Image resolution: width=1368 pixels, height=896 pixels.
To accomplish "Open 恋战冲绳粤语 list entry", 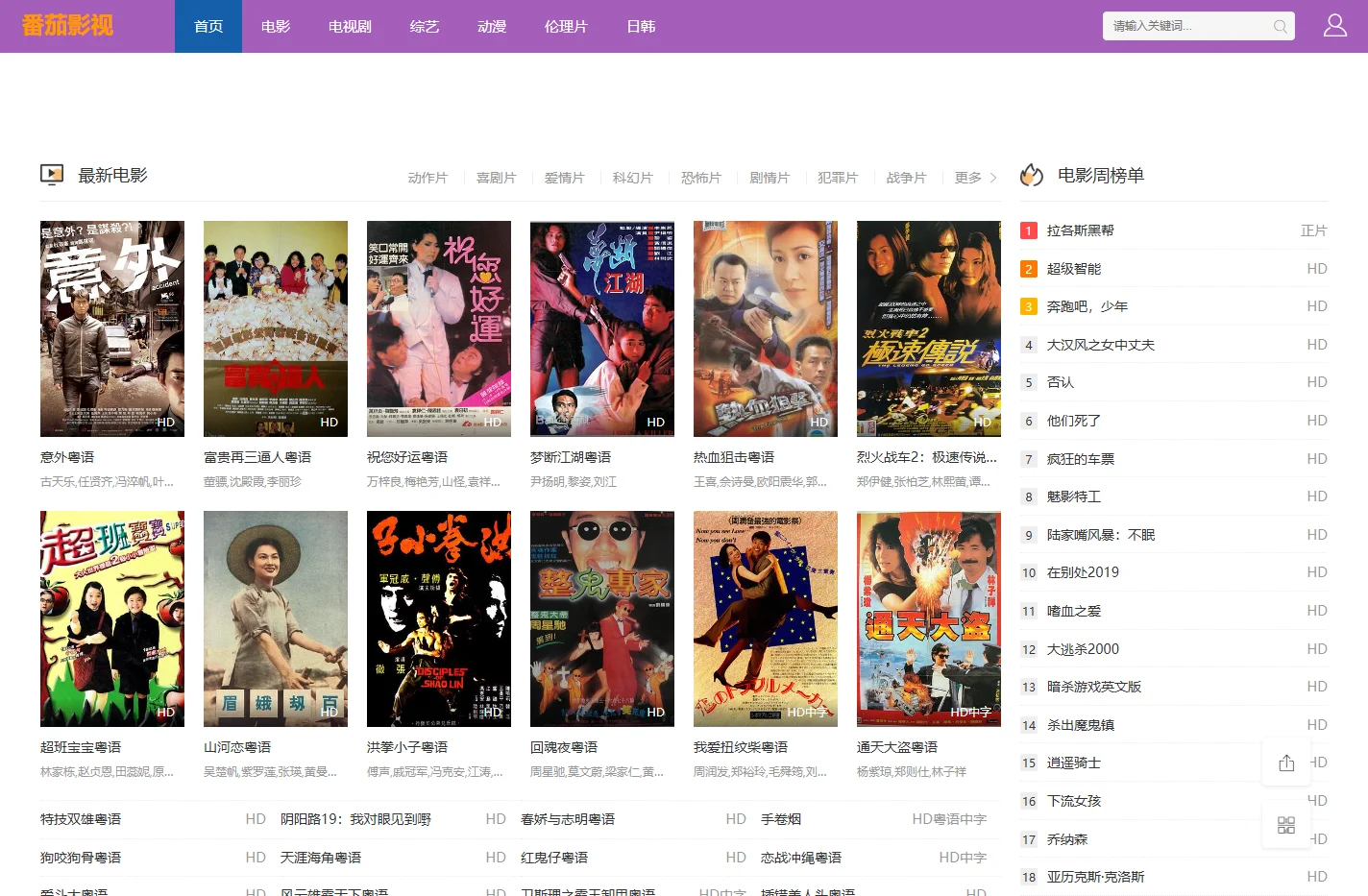I will (x=801, y=858).
